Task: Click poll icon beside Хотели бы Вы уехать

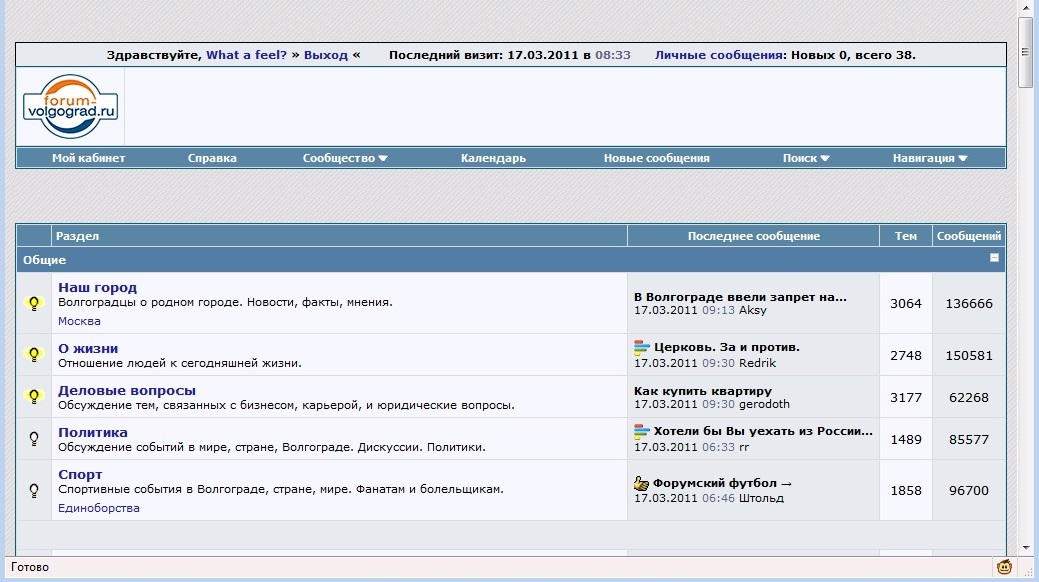Action: tap(642, 432)
